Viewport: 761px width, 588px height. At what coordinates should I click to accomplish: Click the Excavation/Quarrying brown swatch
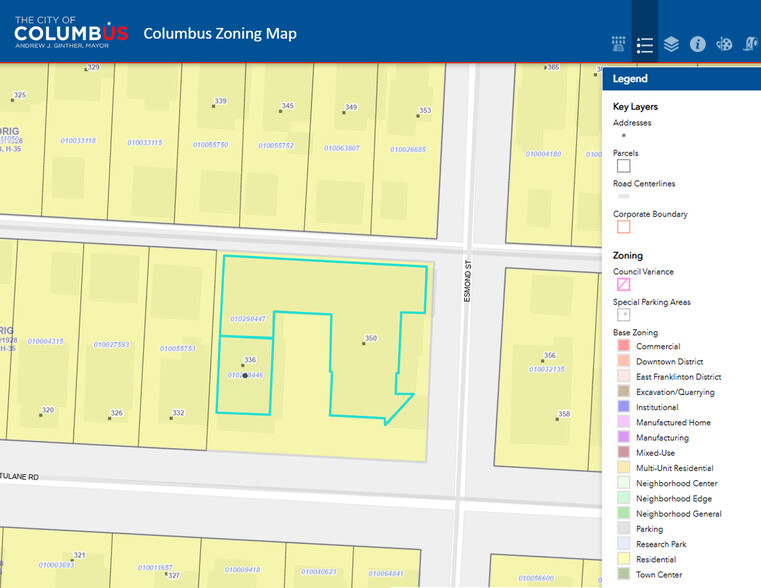coord(624,391)
